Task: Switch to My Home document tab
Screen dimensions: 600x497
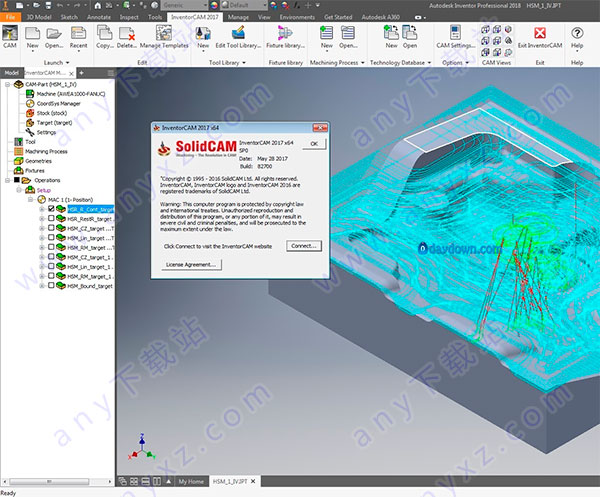Action: click(x=191, y=481)
